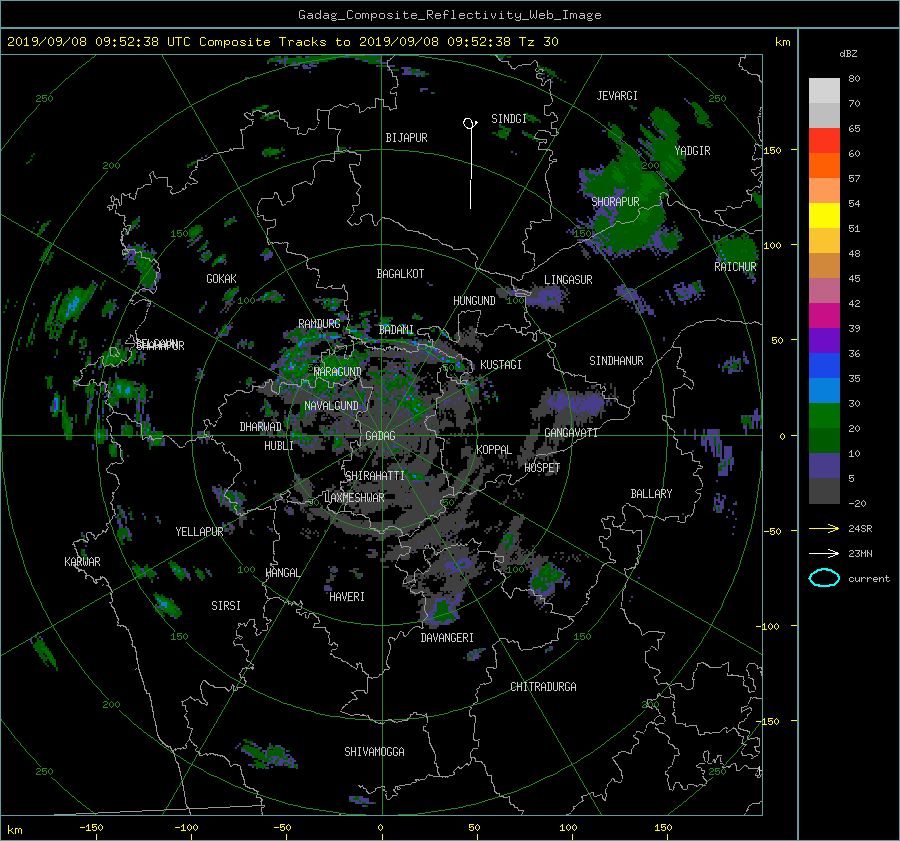
Task: Click the GADAG radar center label
Action: coord(381,436)
